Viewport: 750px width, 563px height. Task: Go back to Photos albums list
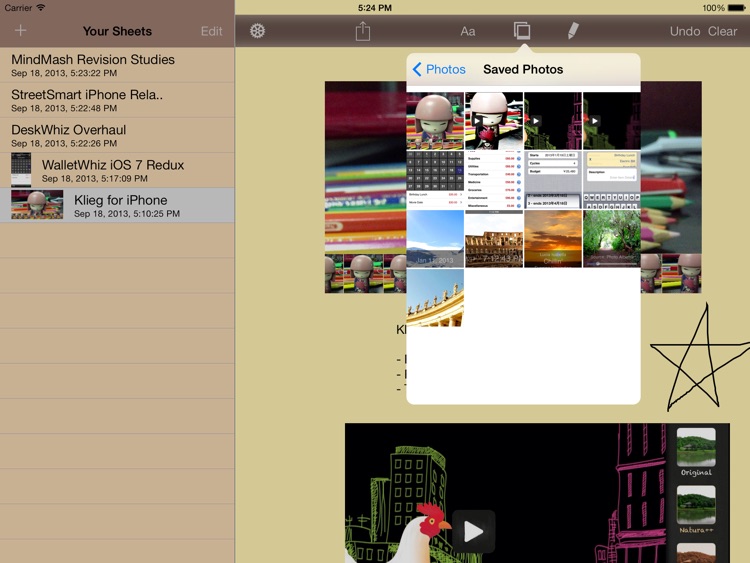point(439,69)
